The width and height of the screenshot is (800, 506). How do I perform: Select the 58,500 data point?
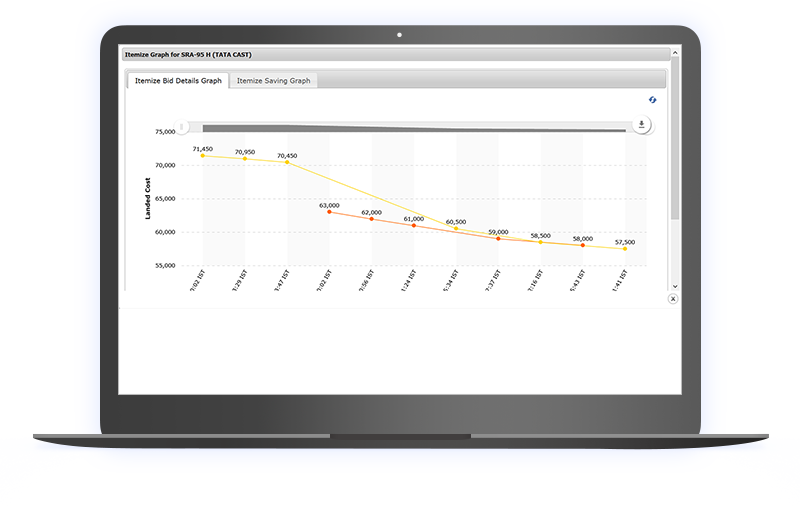pyautogui.click(x=541, y=242)
